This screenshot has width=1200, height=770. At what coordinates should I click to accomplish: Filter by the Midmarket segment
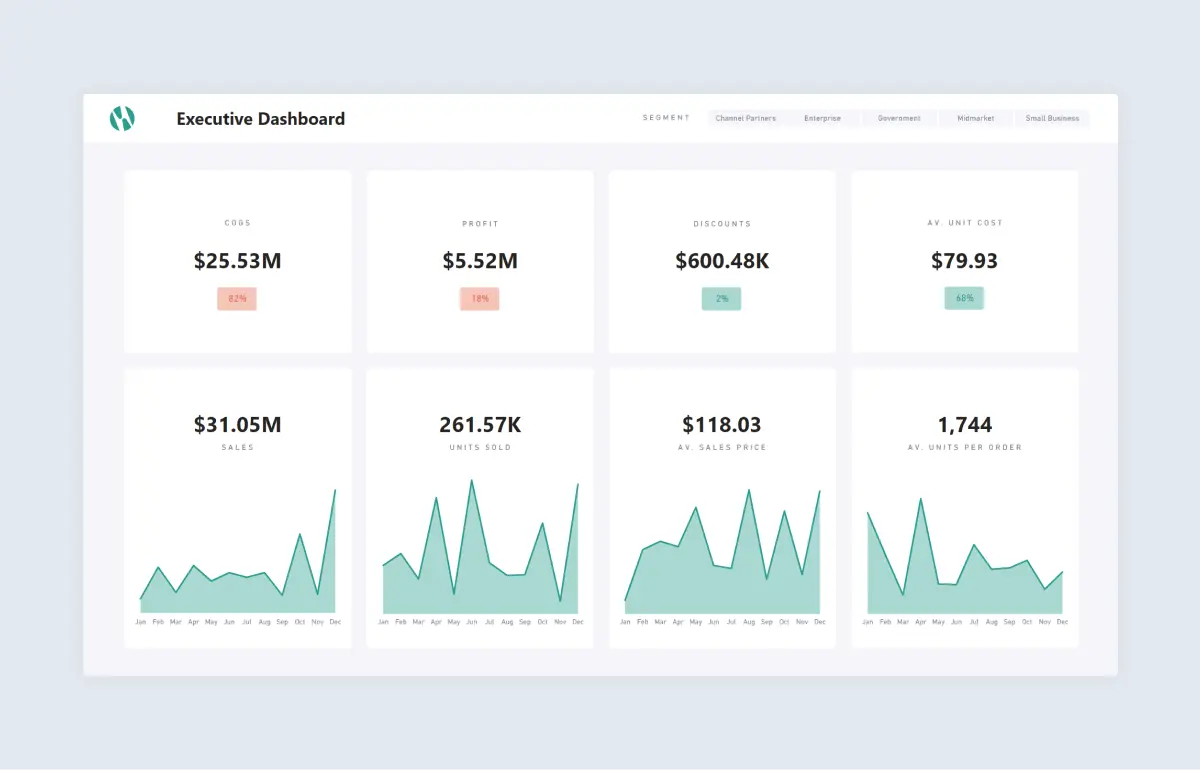(975, 118)
